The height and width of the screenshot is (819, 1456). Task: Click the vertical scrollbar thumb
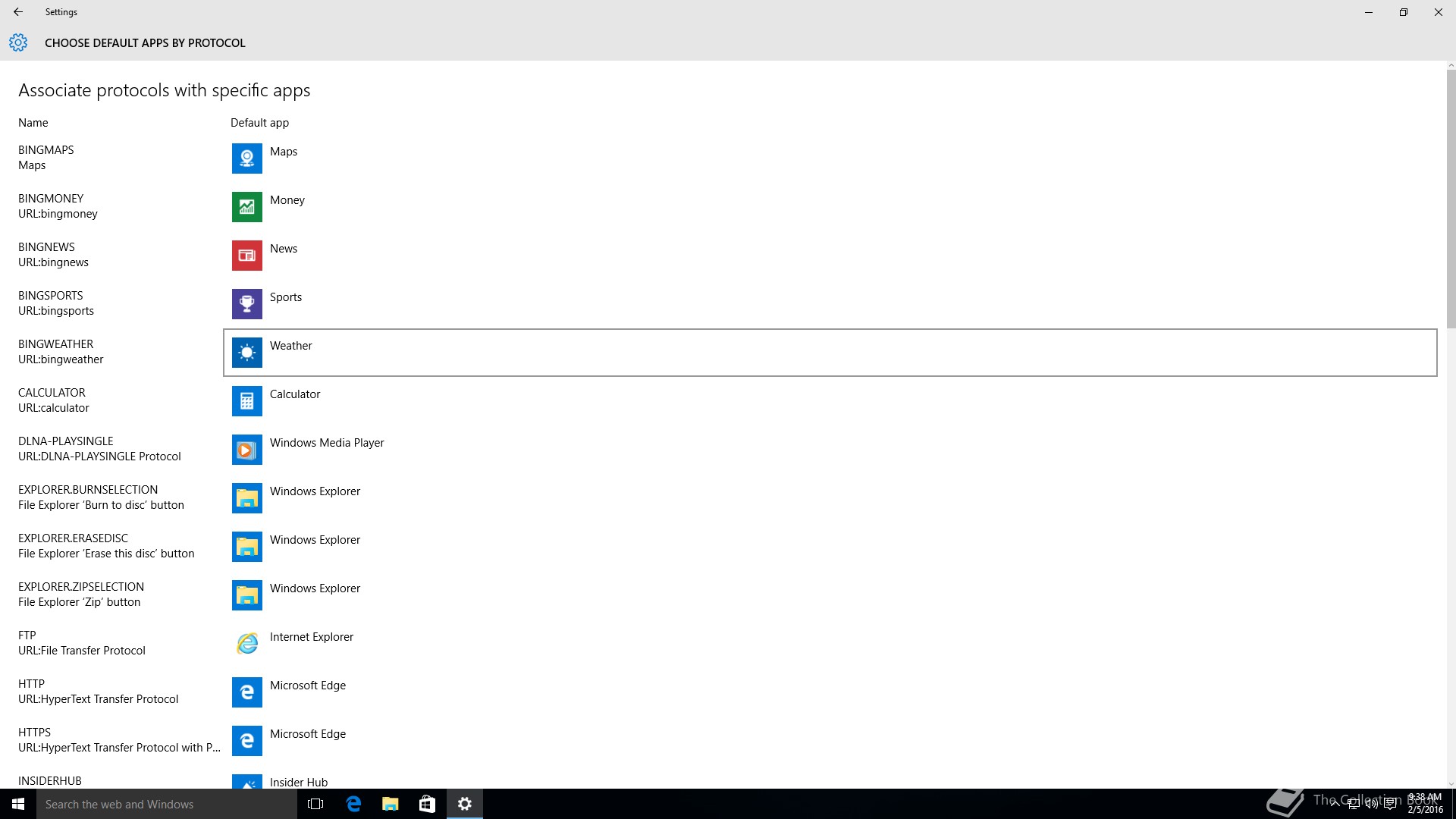coord(1451,197)
